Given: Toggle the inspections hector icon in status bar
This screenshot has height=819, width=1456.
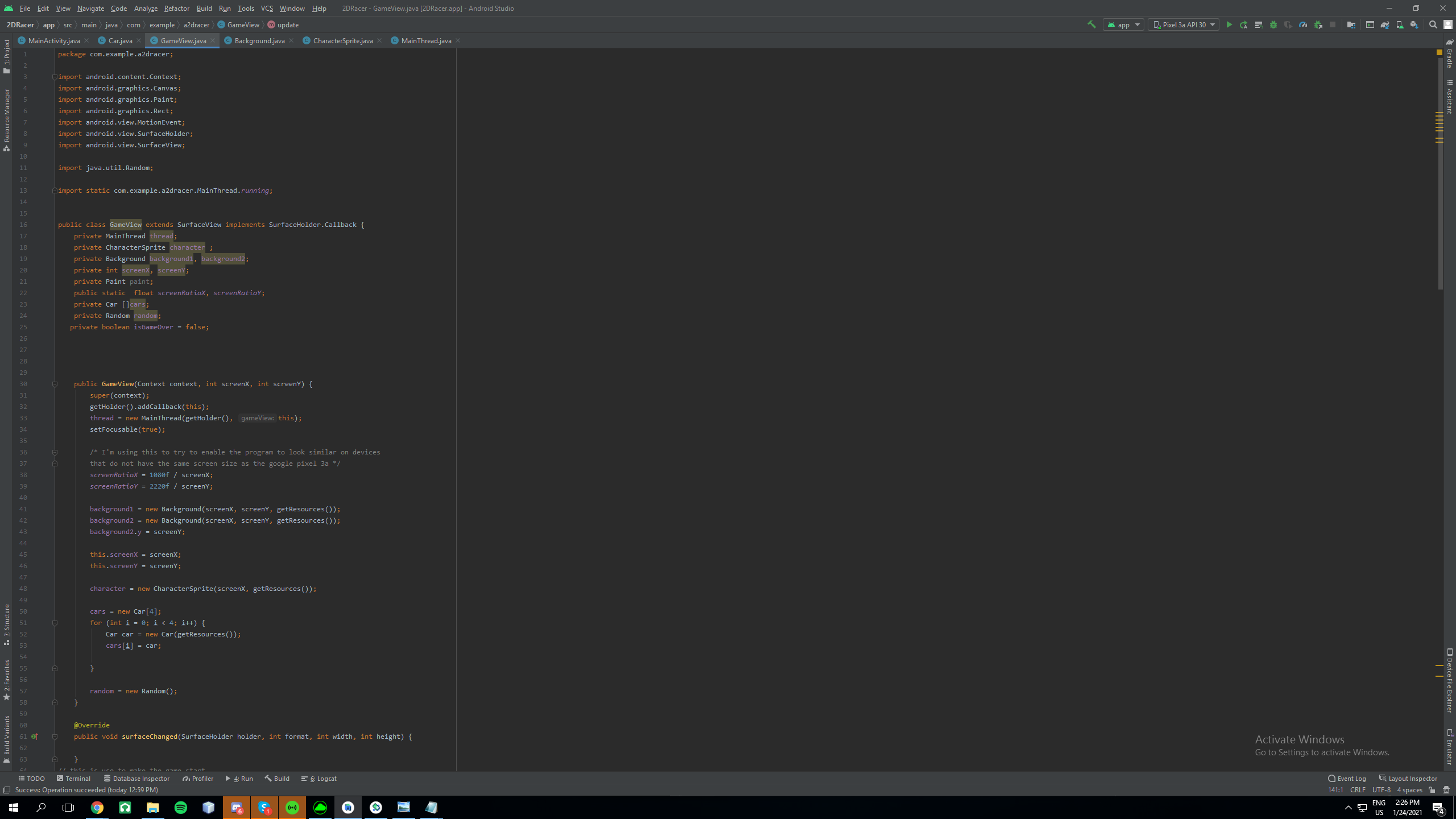Looking at the screenshot, I should [1446, 789].
